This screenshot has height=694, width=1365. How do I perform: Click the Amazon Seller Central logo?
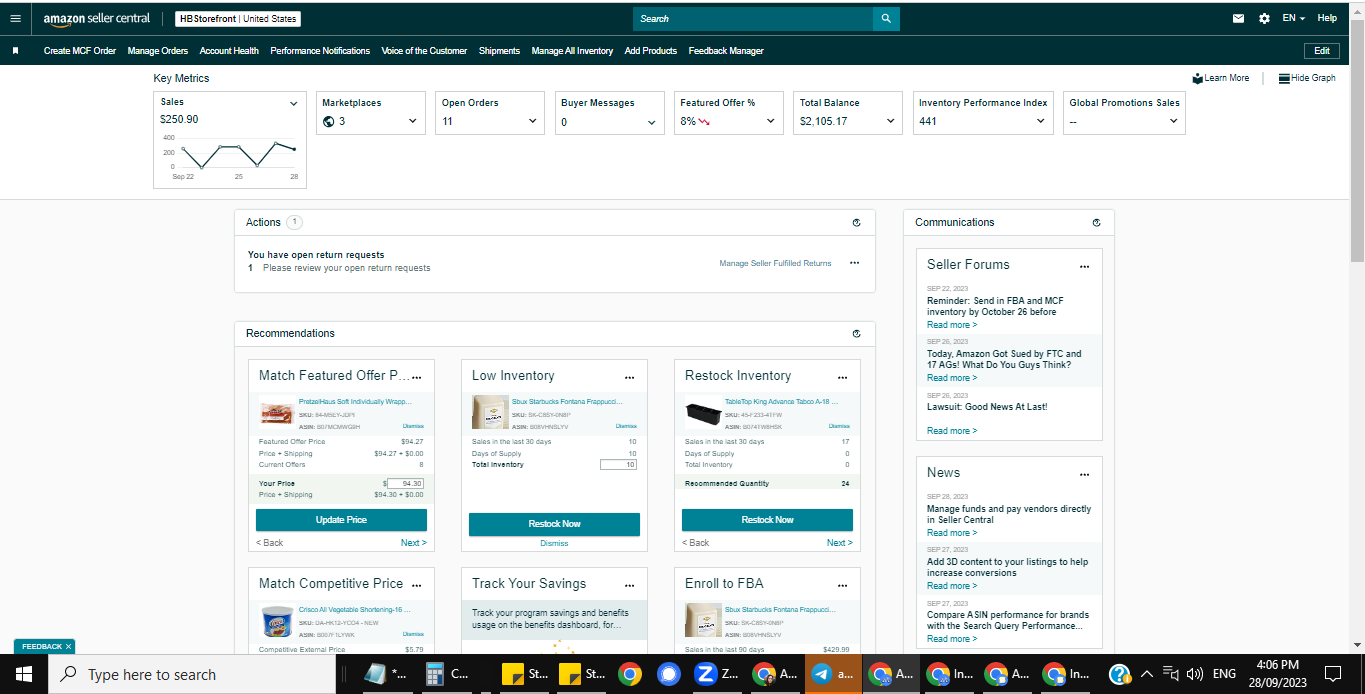pos(97,19)
